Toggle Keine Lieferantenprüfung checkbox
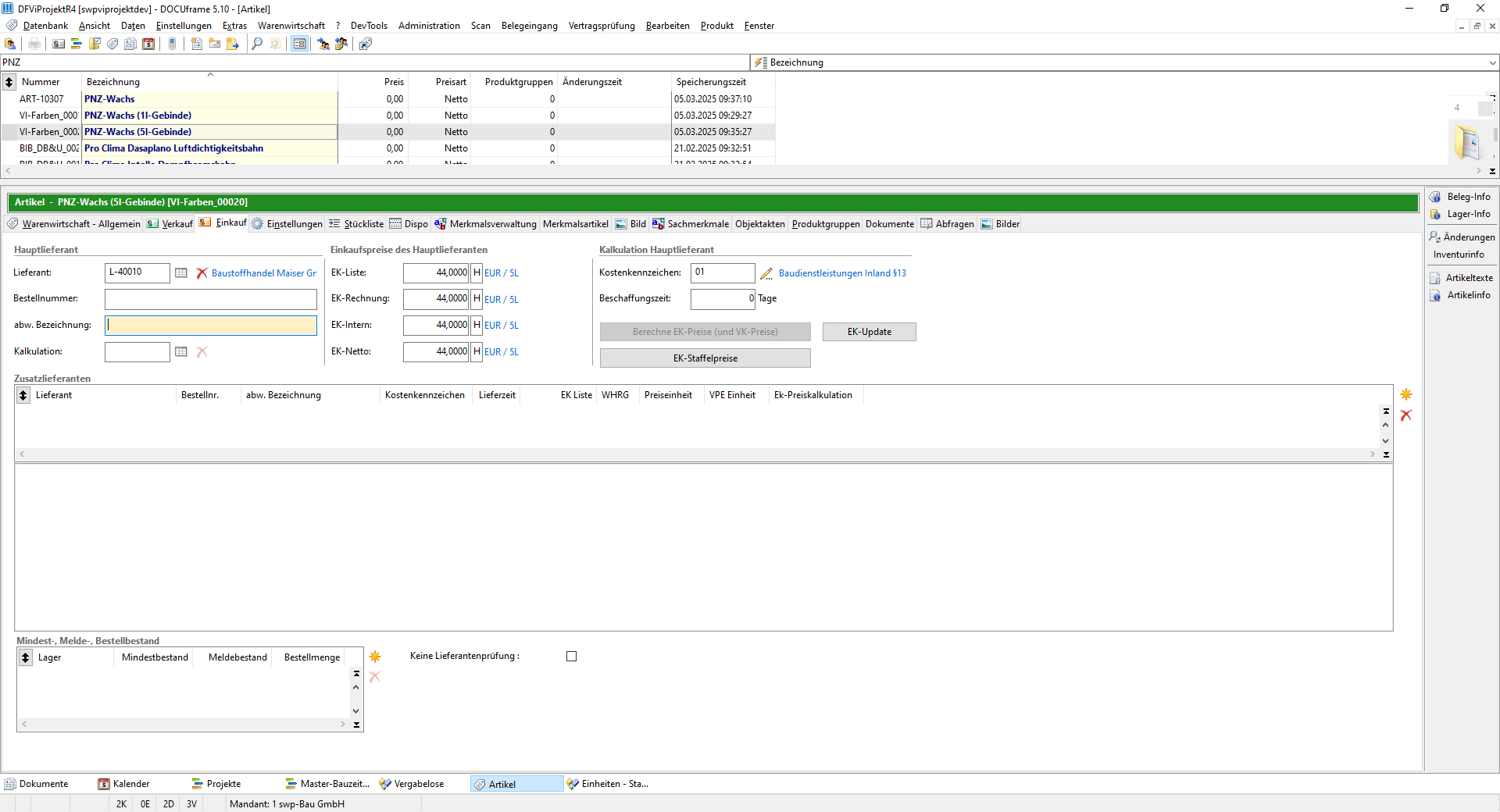This screenshot has height=812, width=1500. click(x=572, y=657)
